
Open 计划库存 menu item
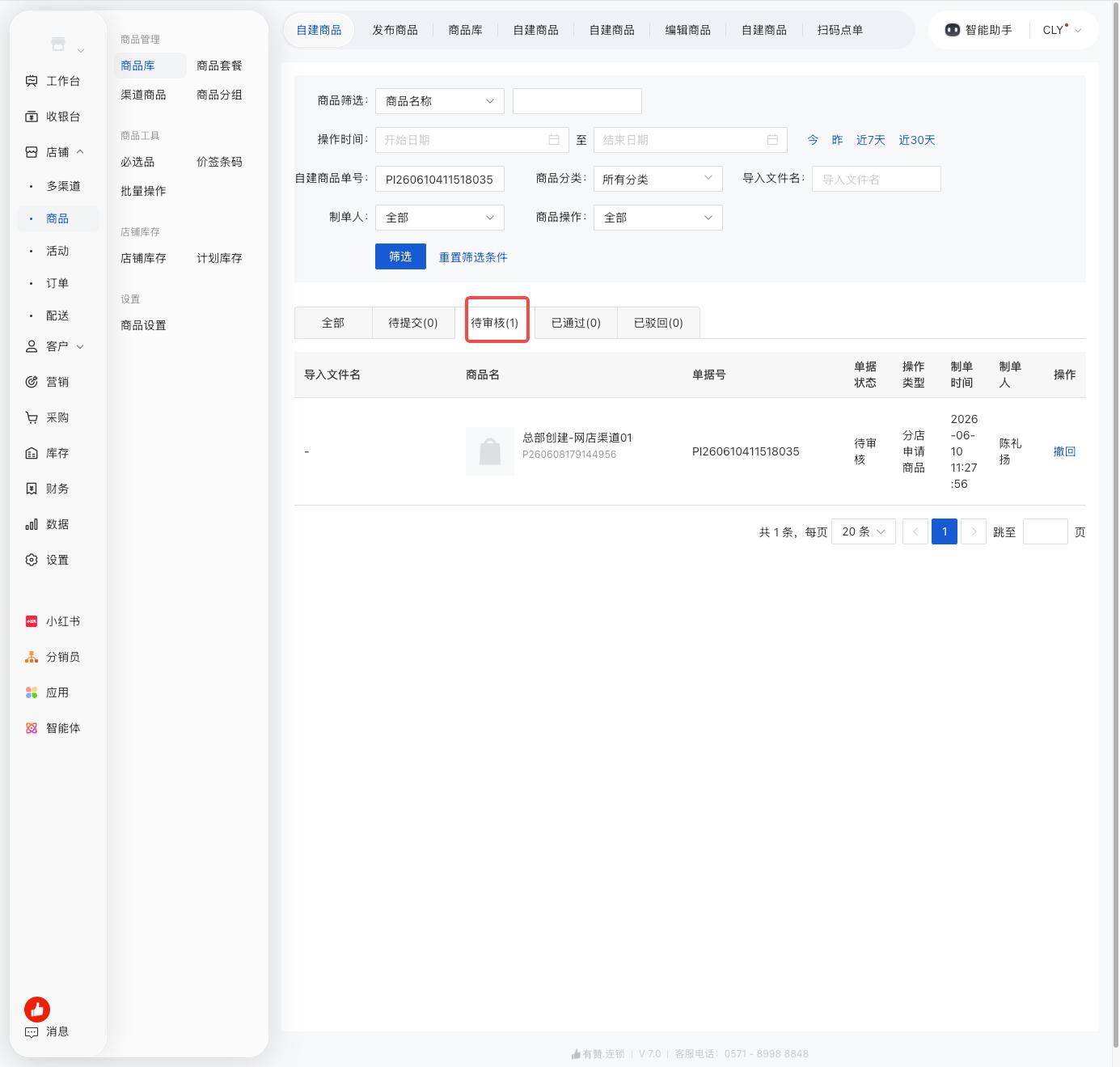[219, 258]
